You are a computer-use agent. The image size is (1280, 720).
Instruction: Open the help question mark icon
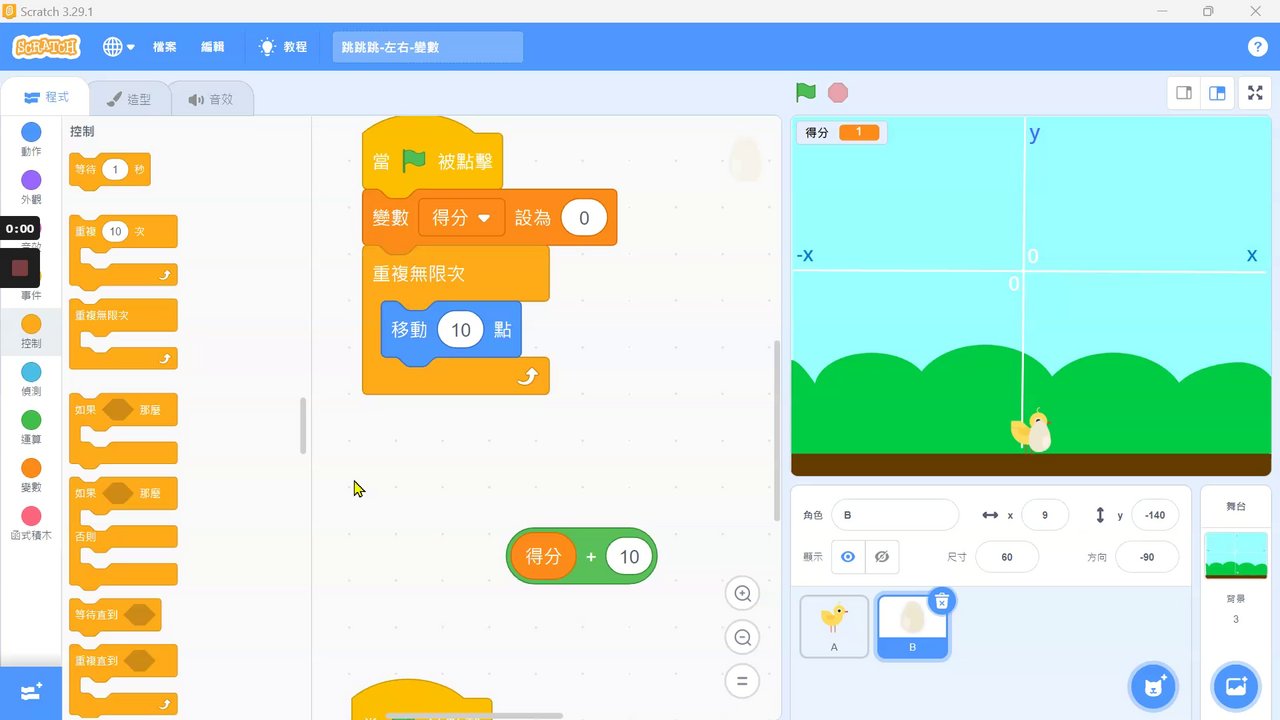click(x=1258, y=47)
